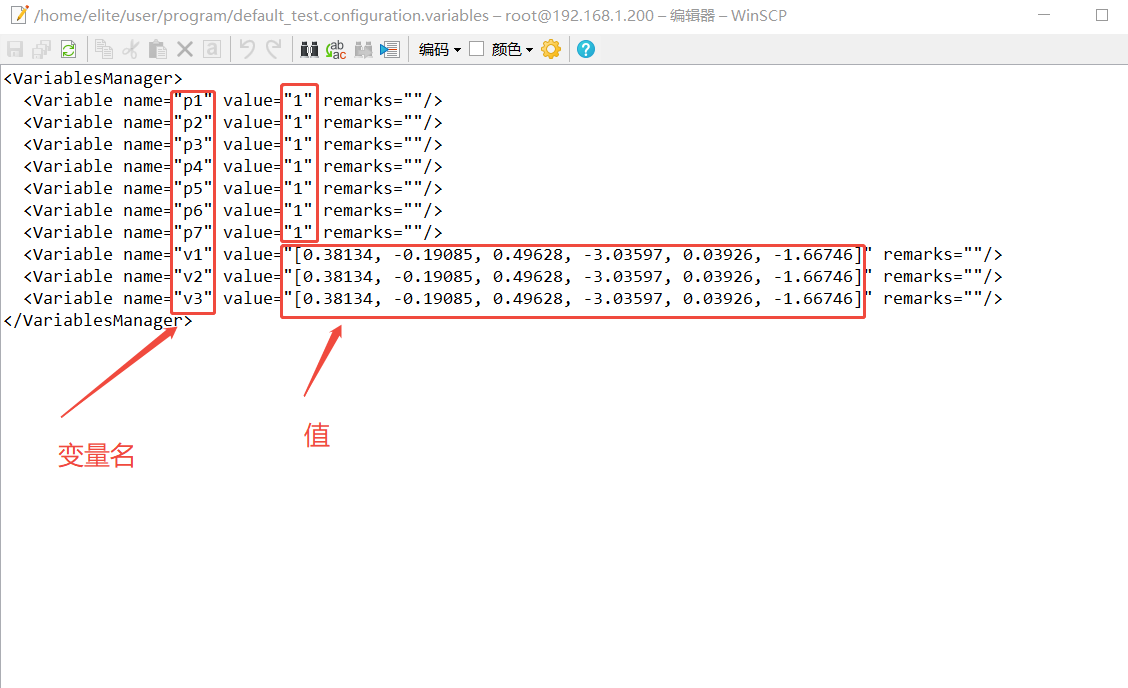This screenshot has height=688, width=1128.
Task: Place cursor on the closing </VariablesManager> line
Action: click(97, 320)
